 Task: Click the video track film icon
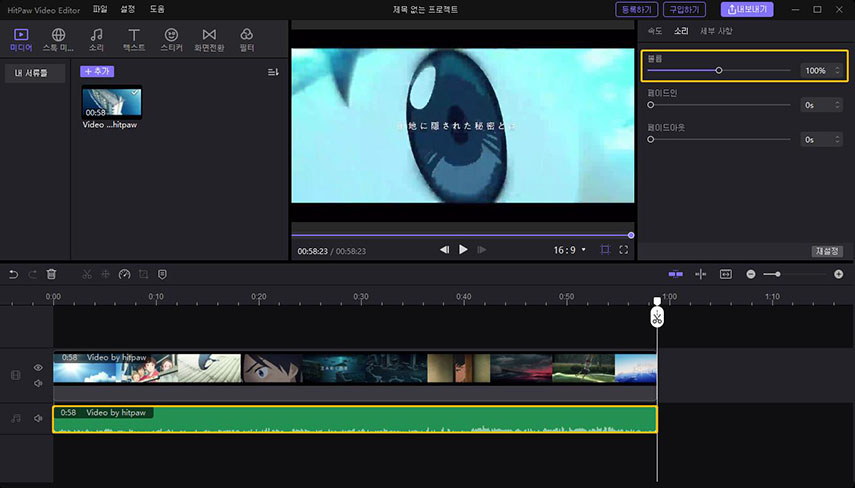click(x=16, y=375)
